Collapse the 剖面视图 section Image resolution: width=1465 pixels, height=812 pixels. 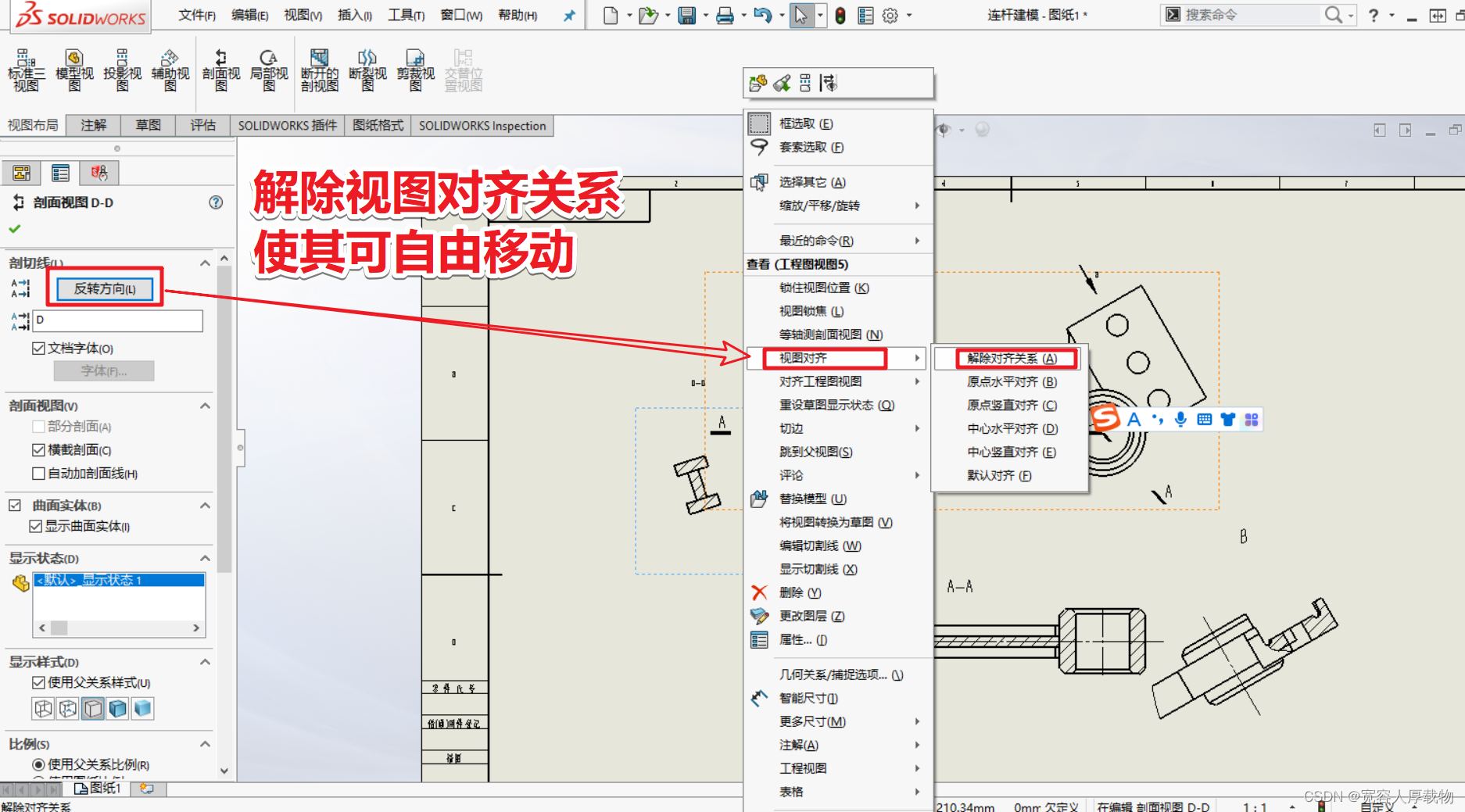[205, 406]
